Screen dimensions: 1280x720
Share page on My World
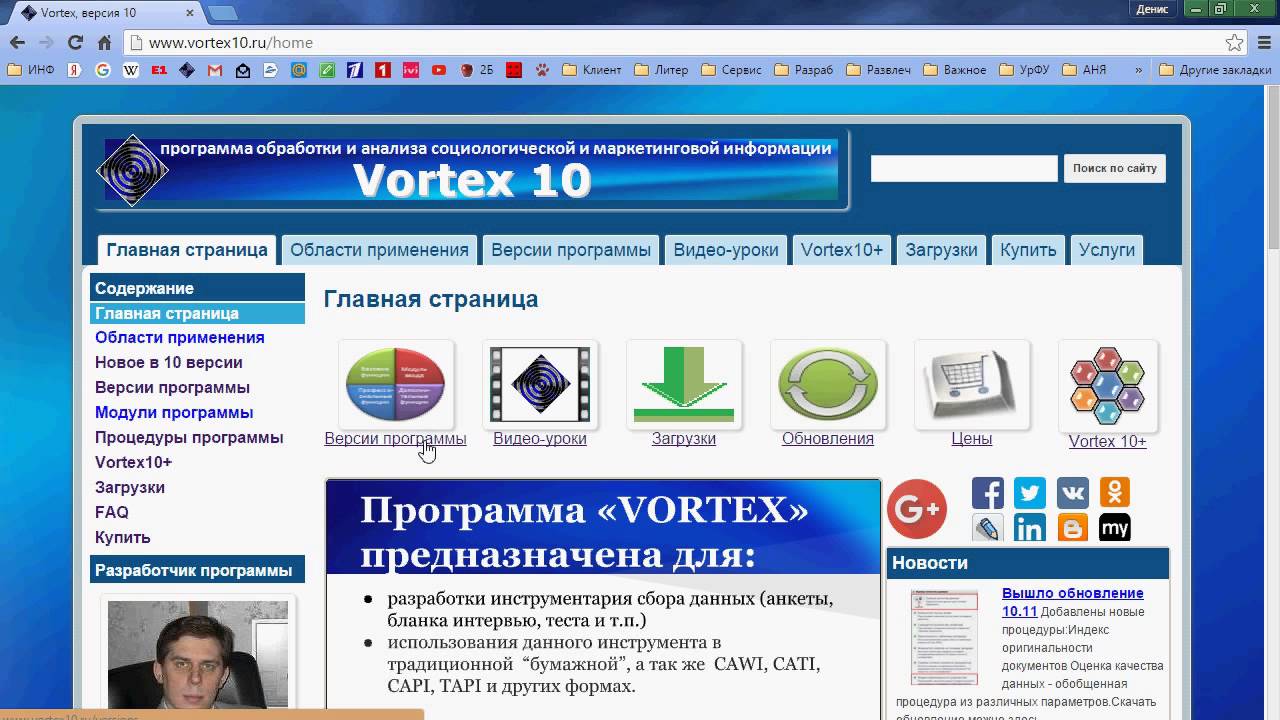(x=1115, y=528)
